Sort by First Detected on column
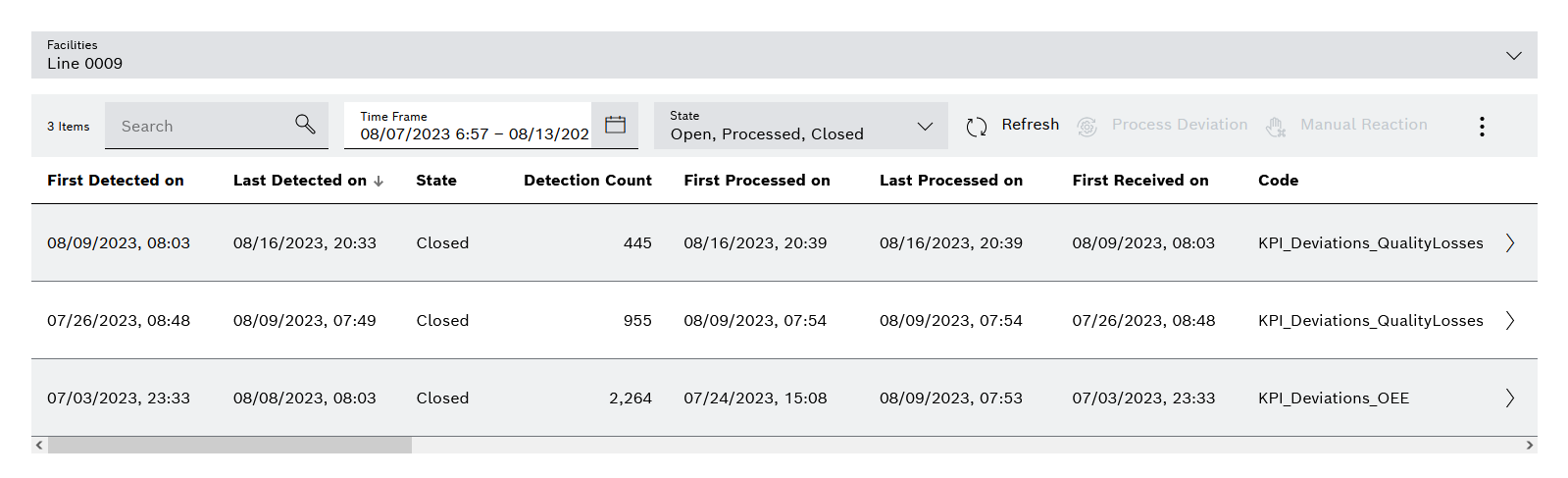This screenshot has width=1568, height=478. (x=116, y=181)
